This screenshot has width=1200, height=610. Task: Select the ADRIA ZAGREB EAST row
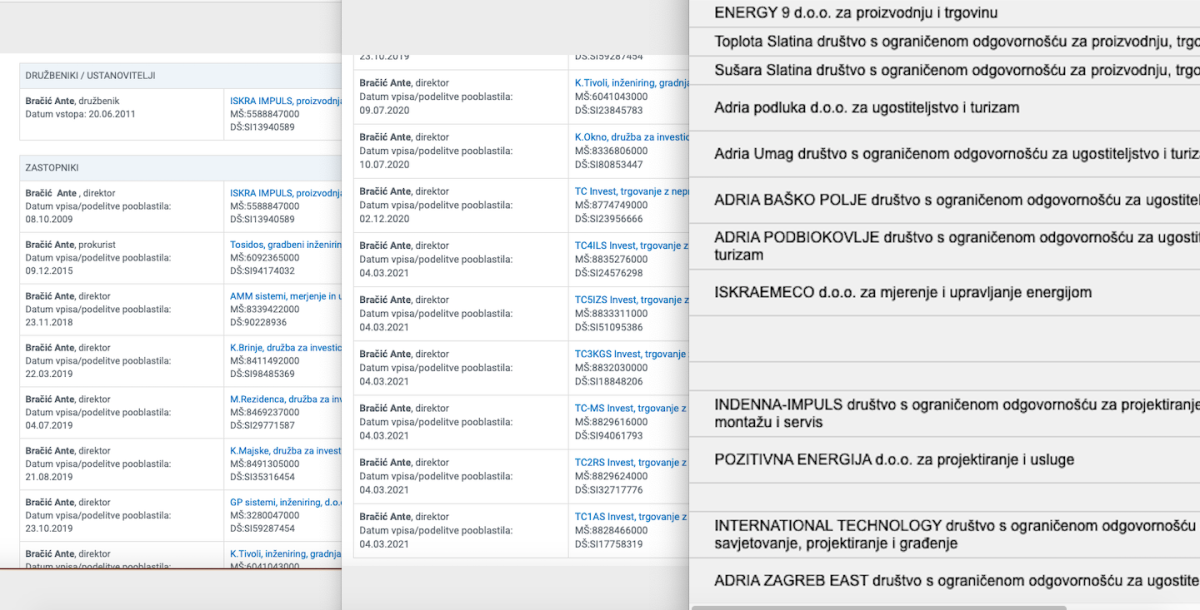click(x=945, y=580)
